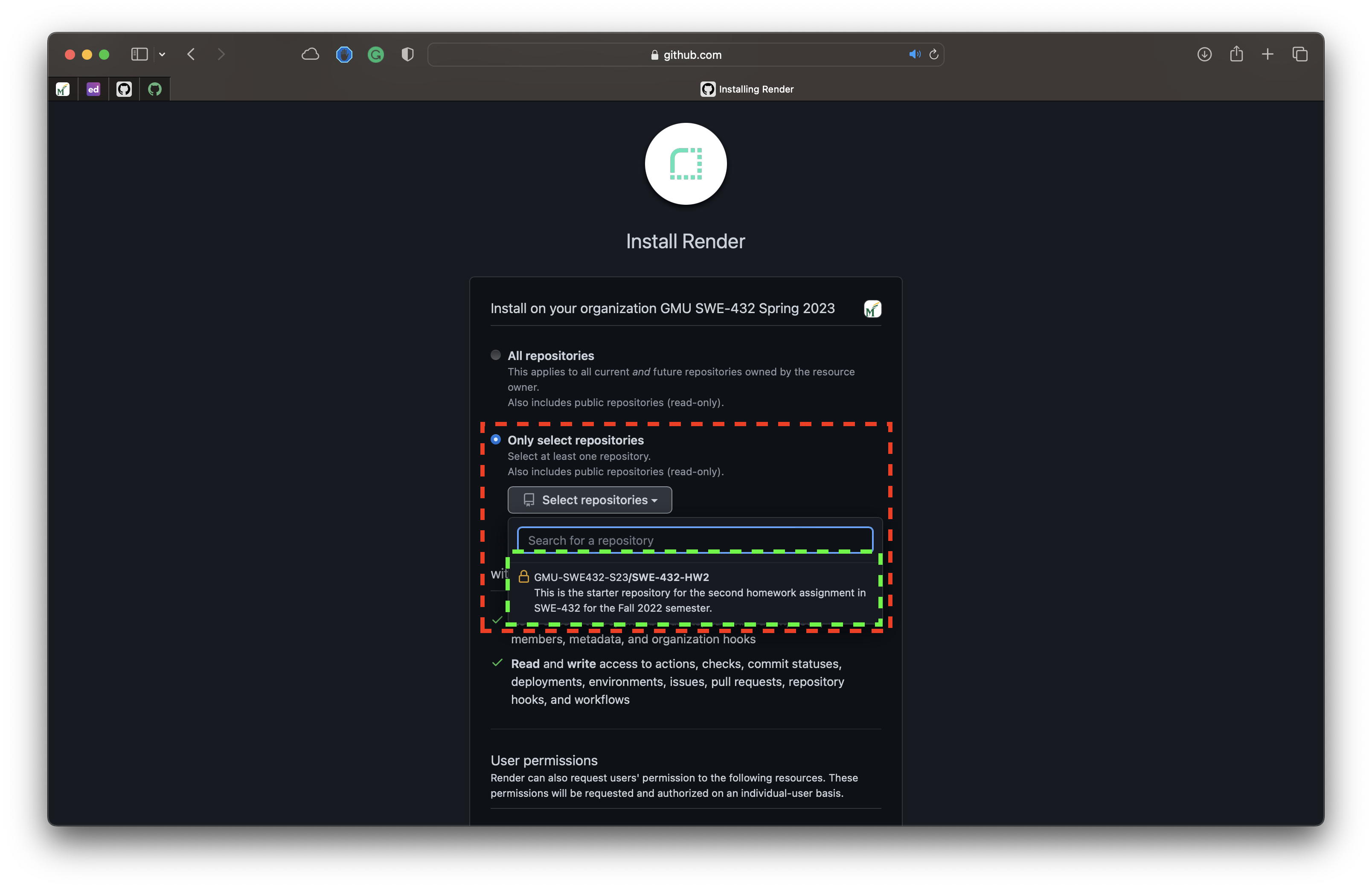This screenshot has height=889, width=1372.
Task: Open the blue hand privacy extension
Action: click(x=344, y=54)
